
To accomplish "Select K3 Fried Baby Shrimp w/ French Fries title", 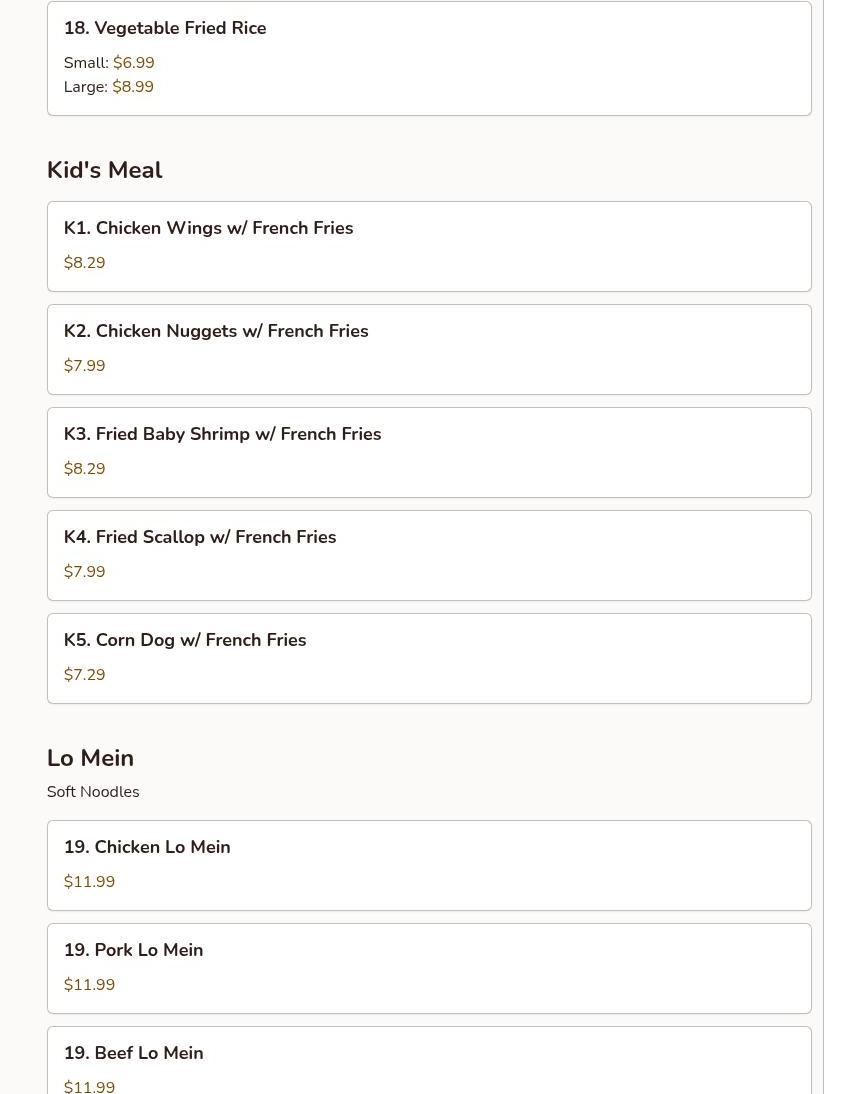I will (x=222, y=434).
